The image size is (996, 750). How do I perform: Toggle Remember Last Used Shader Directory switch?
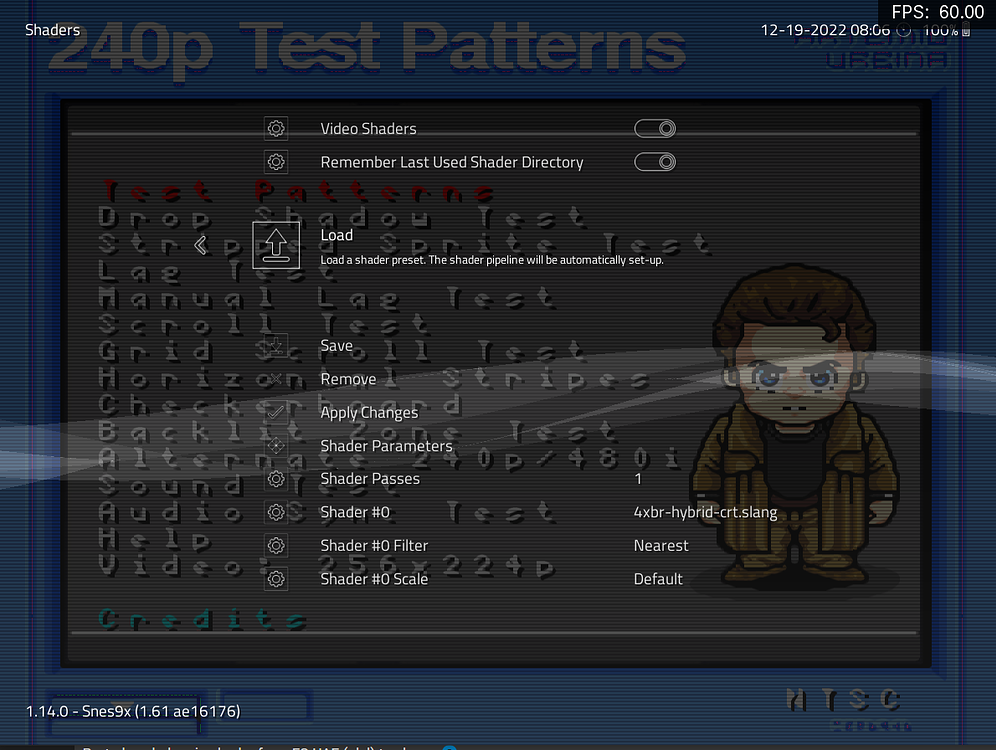(655, 161)
